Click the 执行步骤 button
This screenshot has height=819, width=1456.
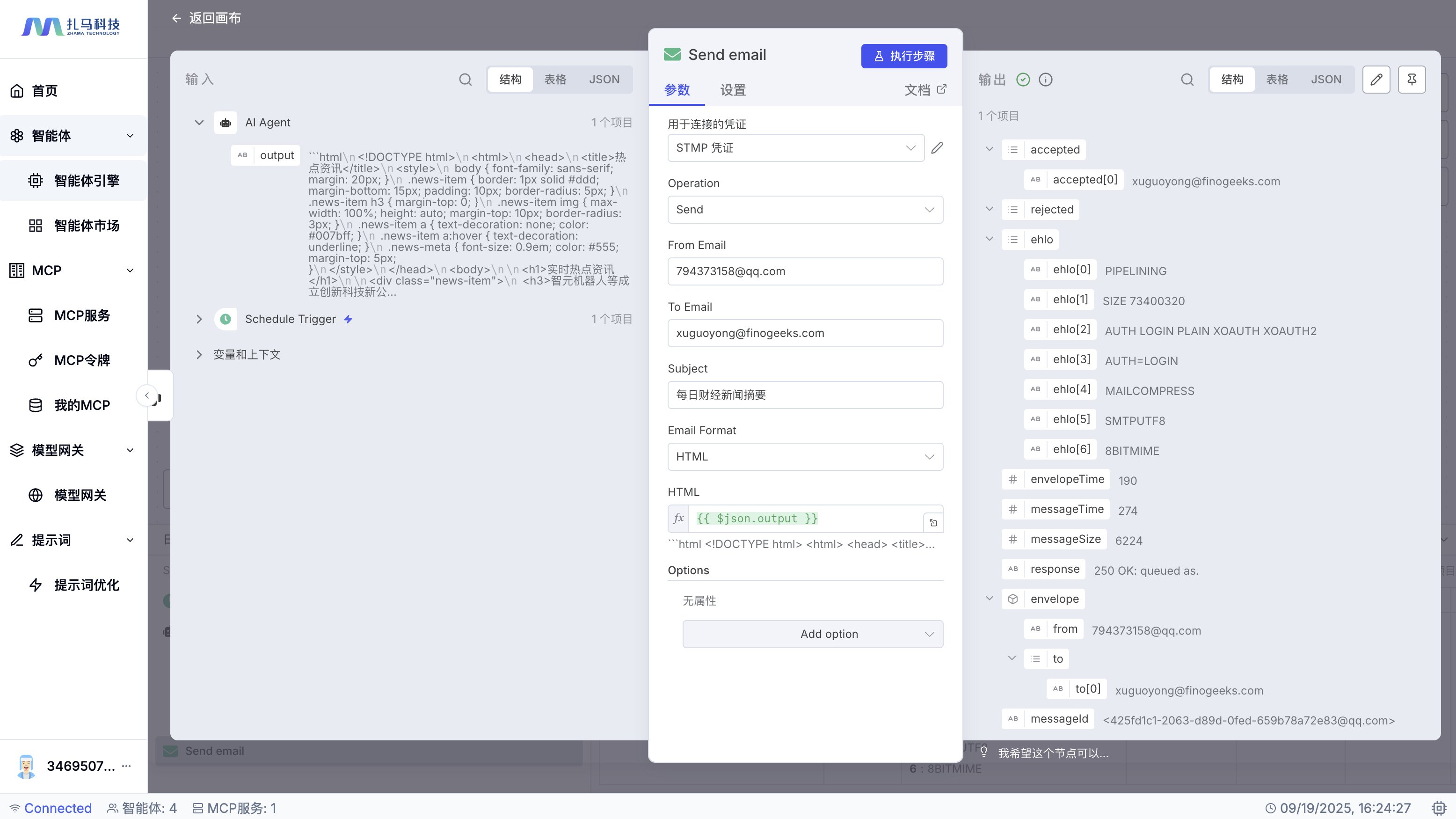(x=903, y=56)
